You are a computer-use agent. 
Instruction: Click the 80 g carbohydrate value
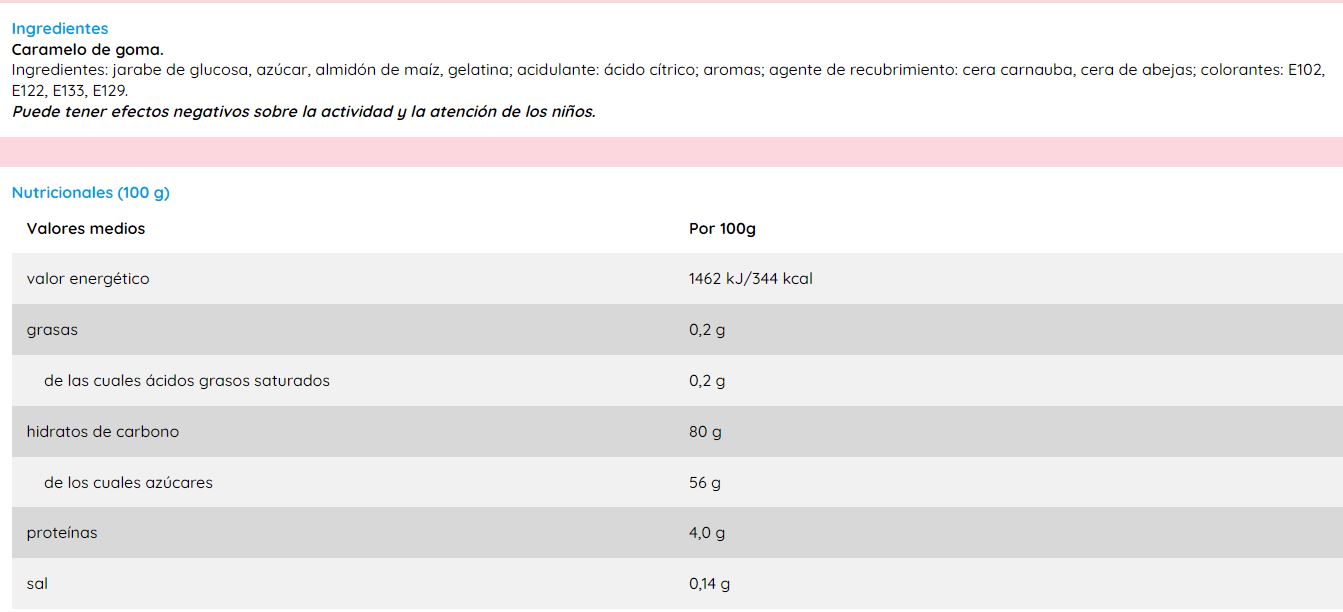[705, 432]
